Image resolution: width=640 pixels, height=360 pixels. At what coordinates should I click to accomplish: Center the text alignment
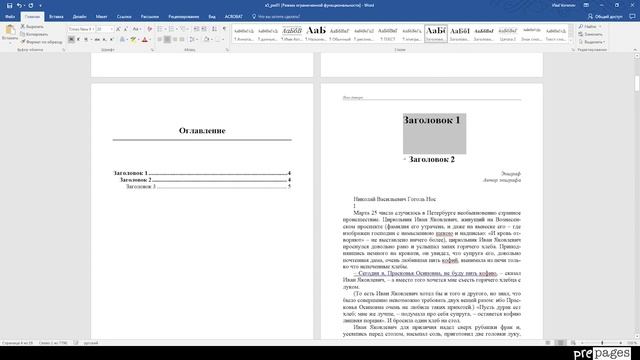tap(167, 40)
